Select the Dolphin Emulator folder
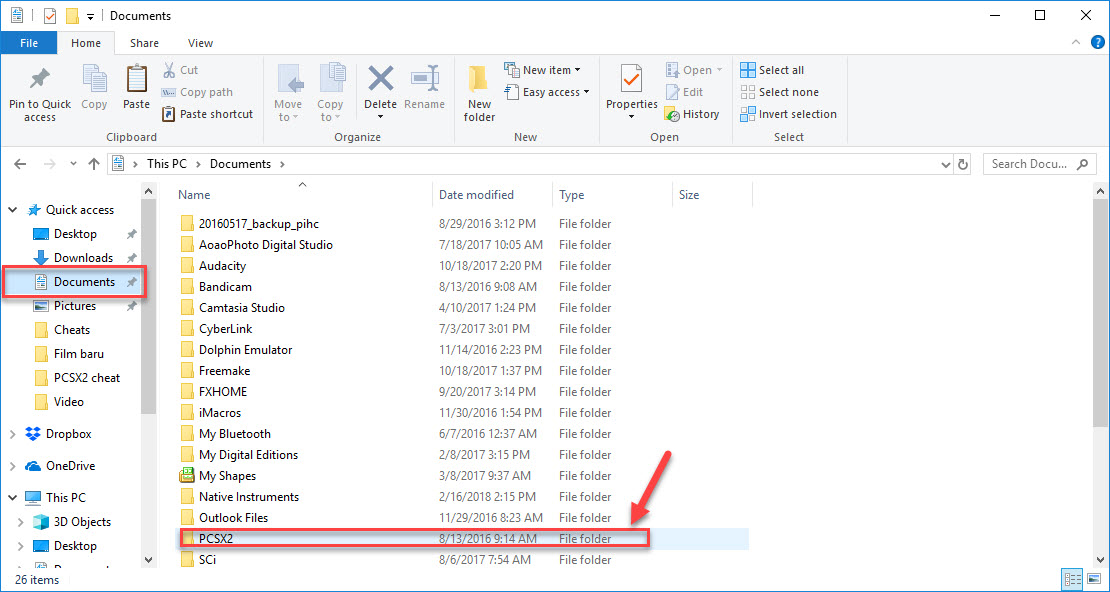Viewport: 1110px width, 592px height. coord(246,350)
